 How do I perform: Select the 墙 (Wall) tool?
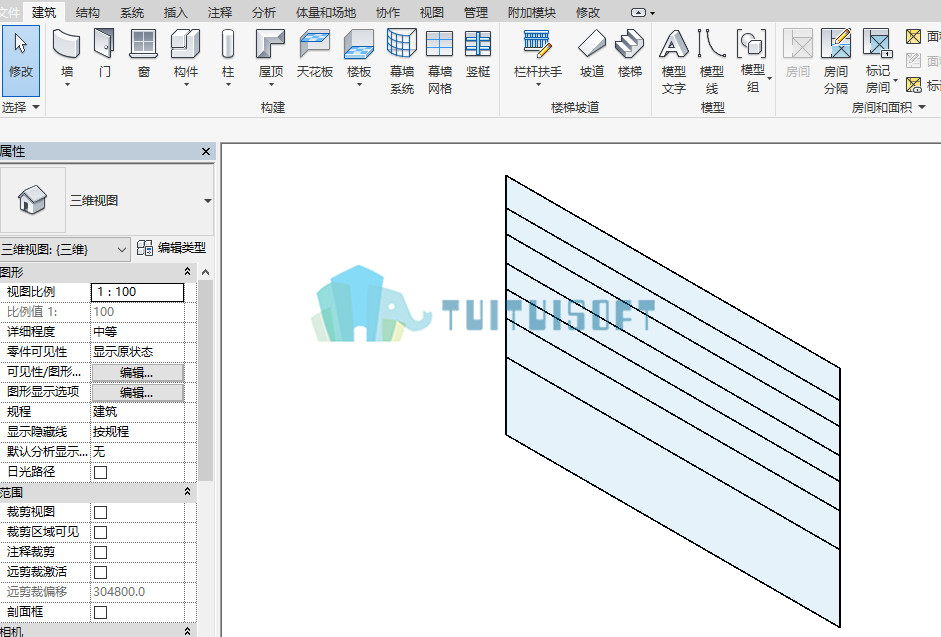tap(67, 57)
